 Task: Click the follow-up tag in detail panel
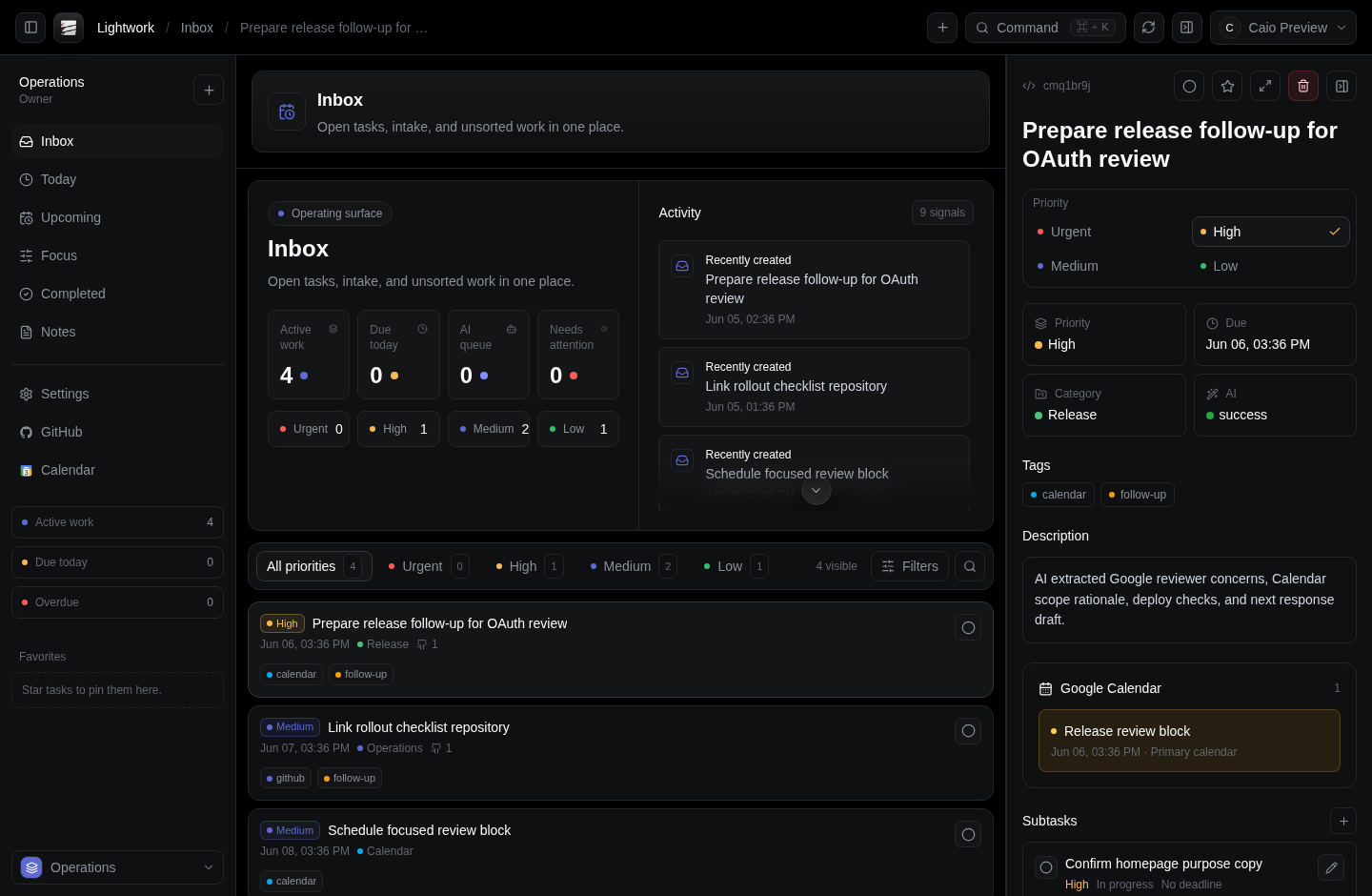pyautogui.click(x=1138, y=495)
